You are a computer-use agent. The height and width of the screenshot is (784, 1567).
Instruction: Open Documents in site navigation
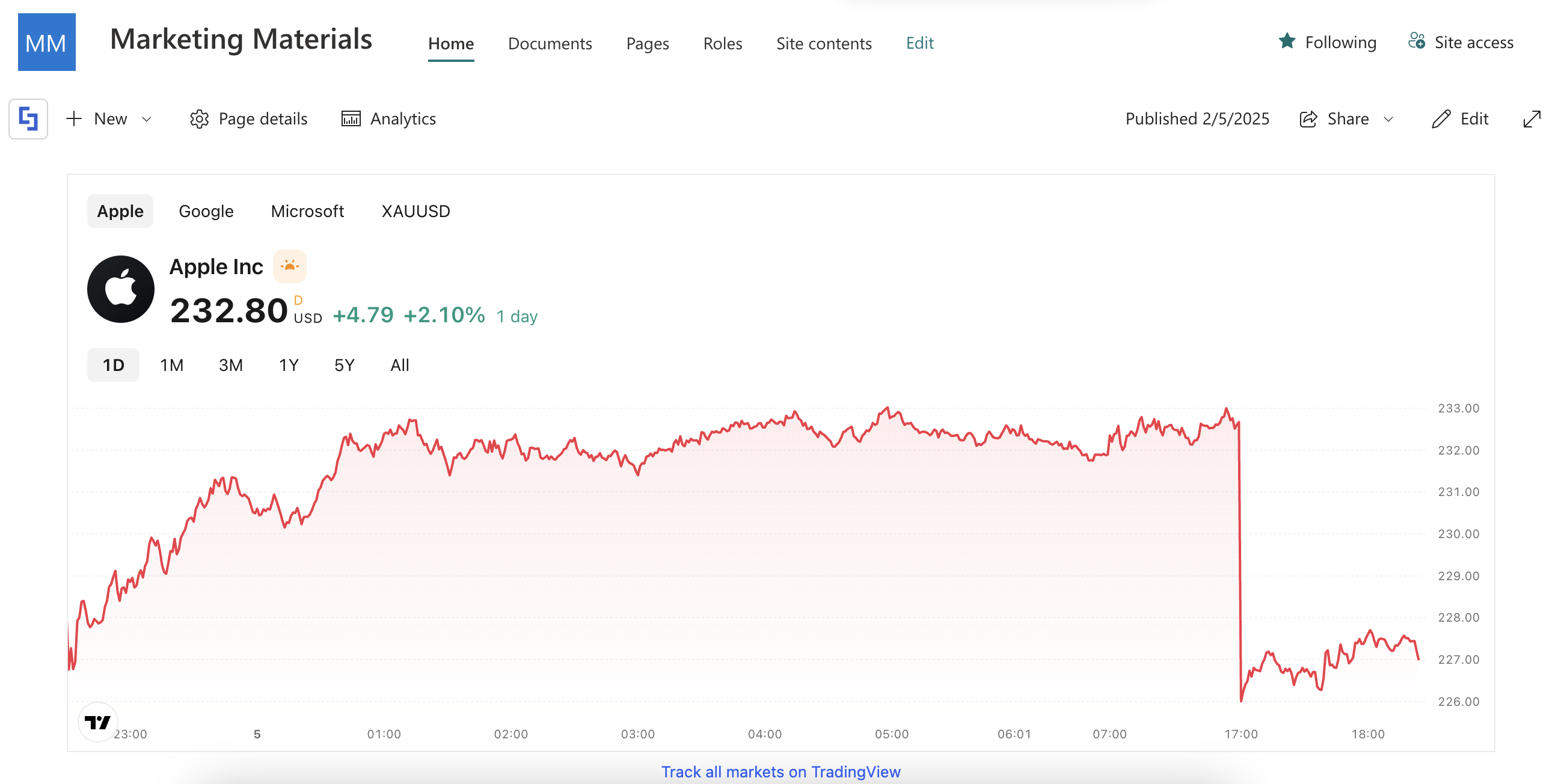tap(550, 43)
